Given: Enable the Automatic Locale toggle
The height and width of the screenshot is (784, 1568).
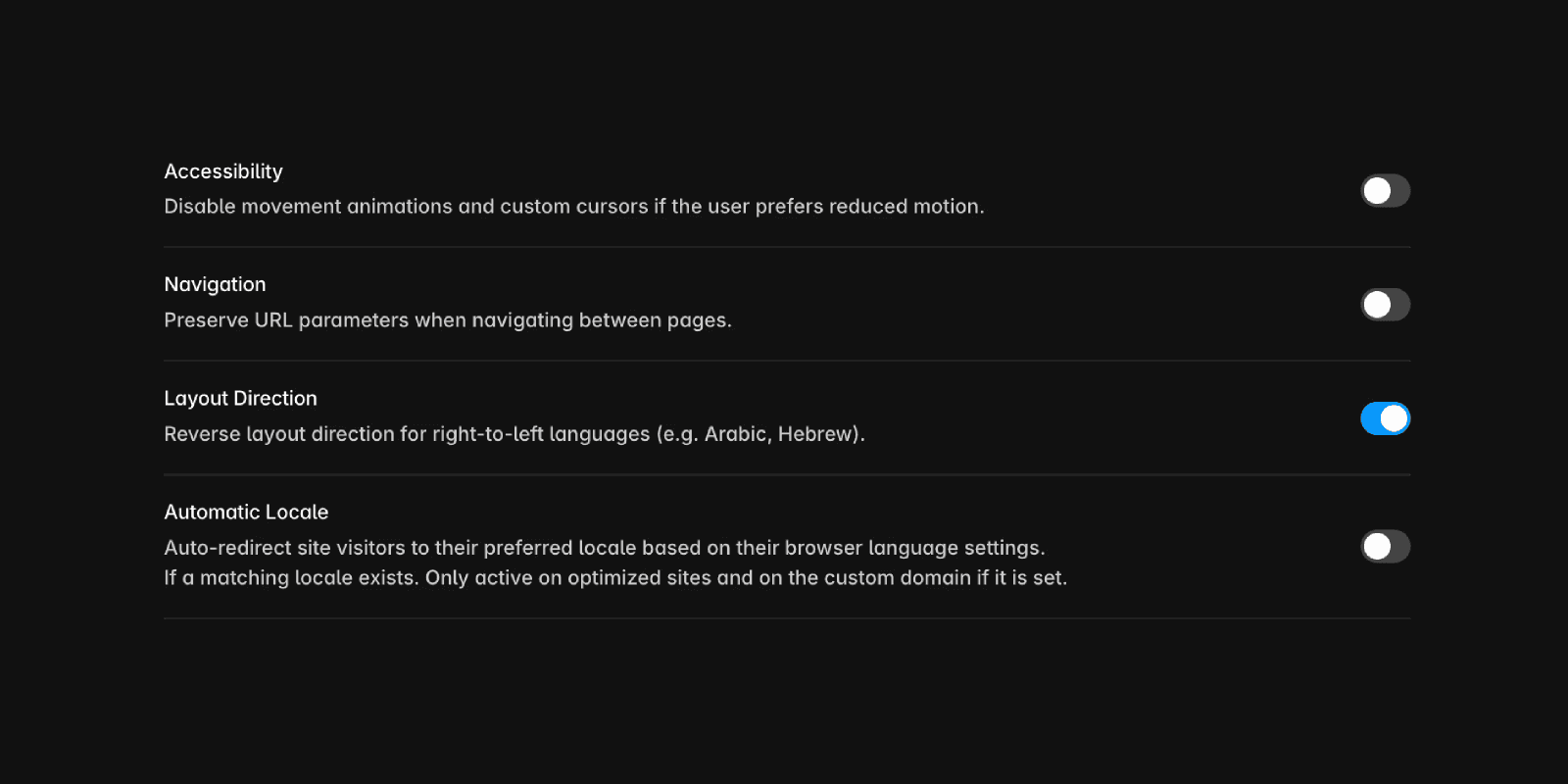Looking at the screenshot, I should [x=1385, y=547].
